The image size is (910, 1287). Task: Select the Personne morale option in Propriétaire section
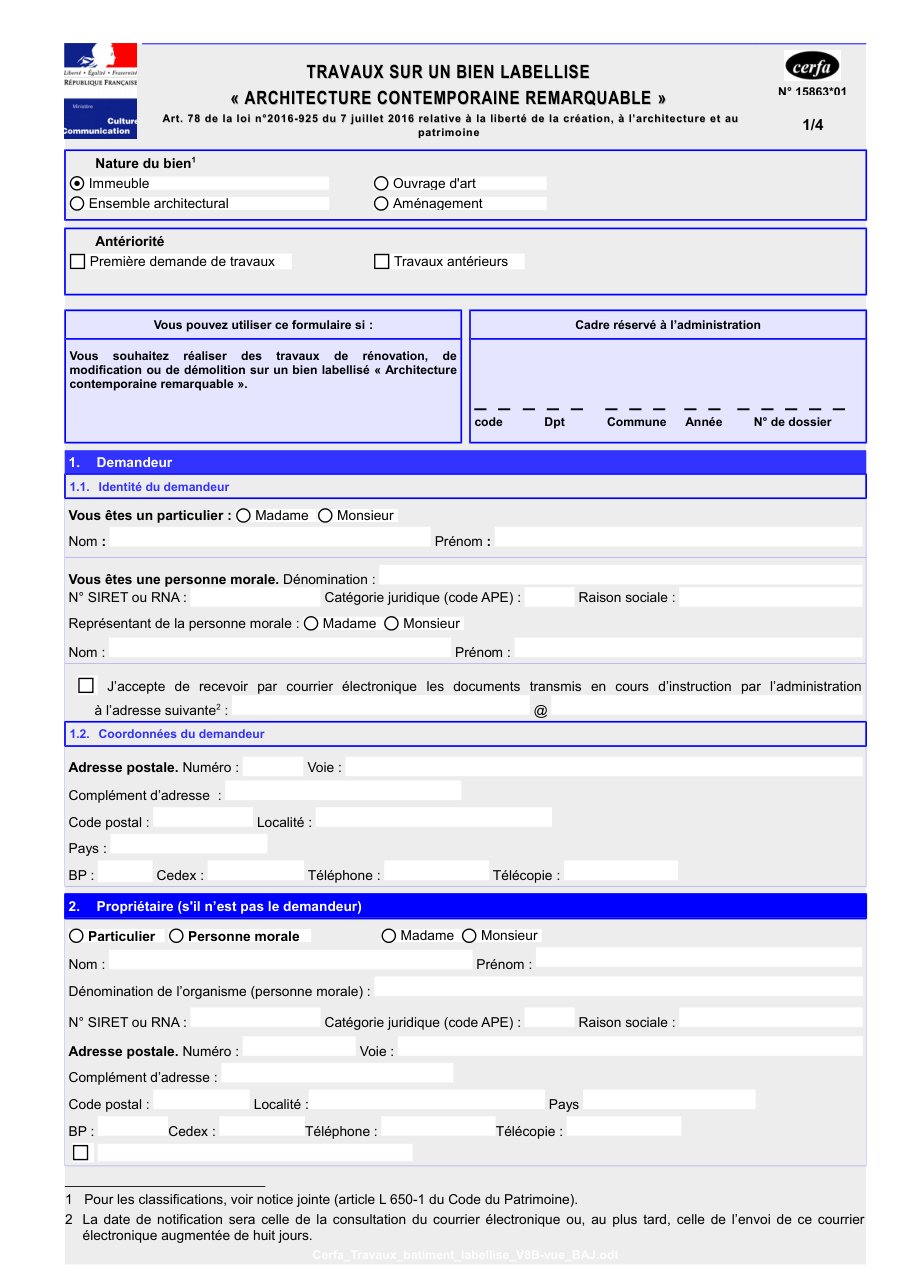(x=176, y=936)
